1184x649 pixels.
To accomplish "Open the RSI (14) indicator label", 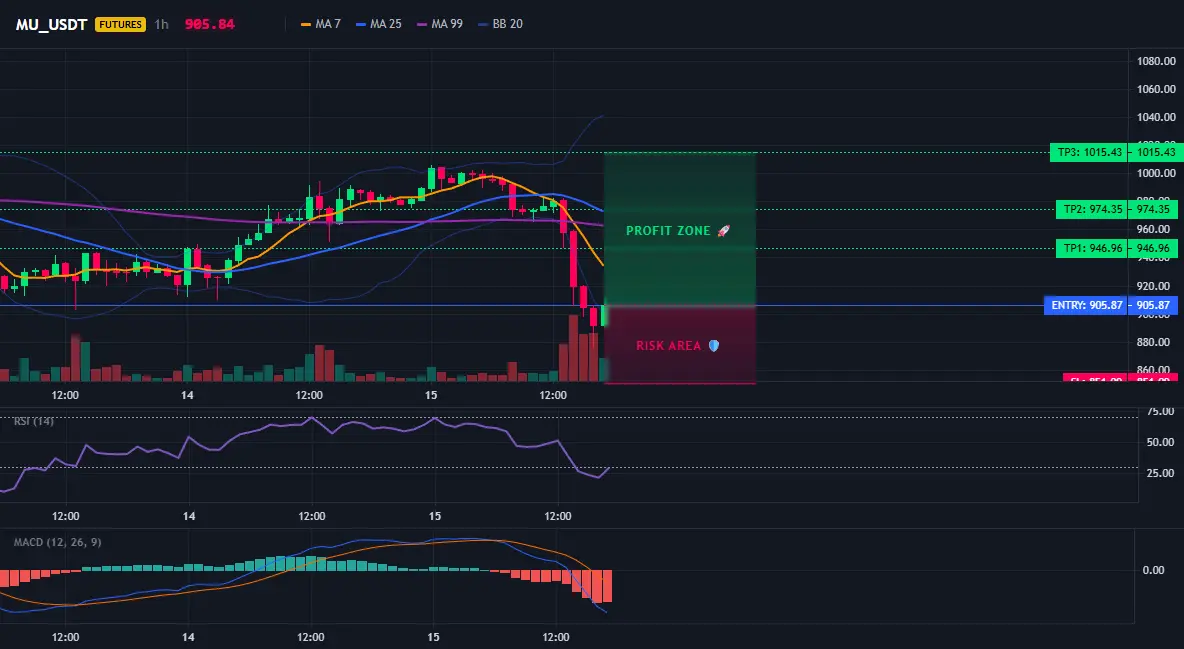I will click(x=34, y=421).
